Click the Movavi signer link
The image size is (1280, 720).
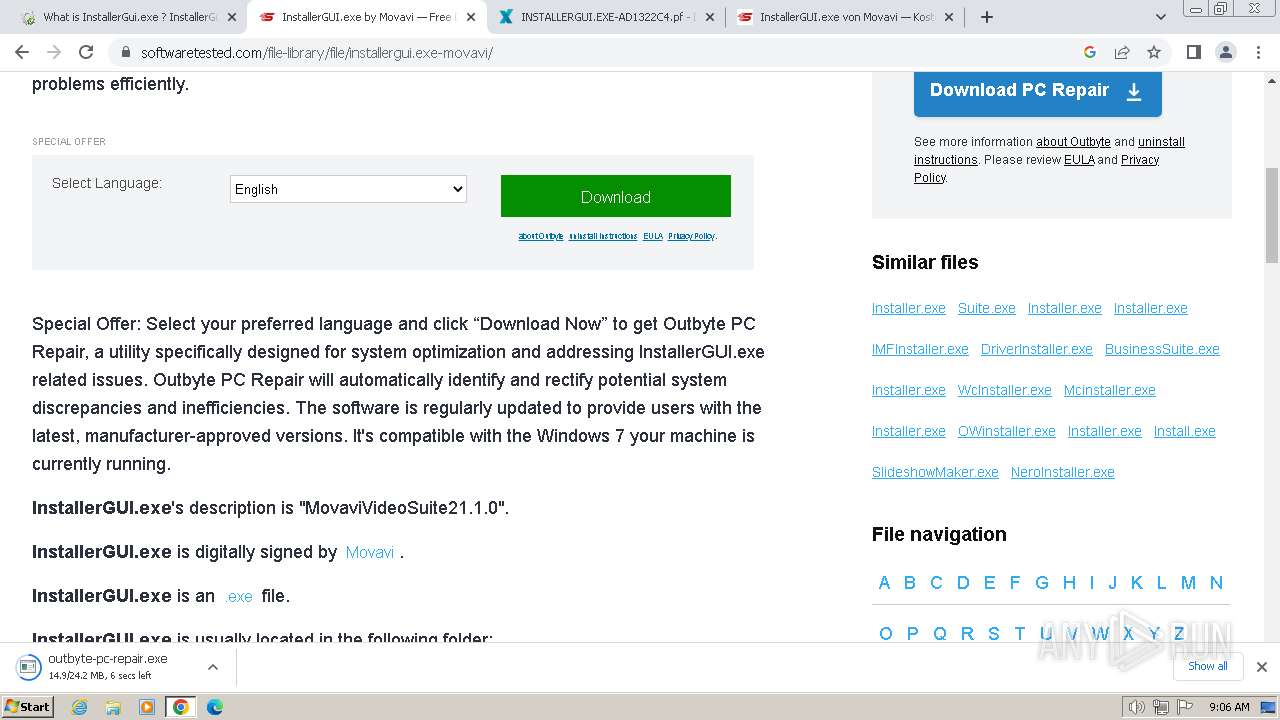tap(370, 552)
